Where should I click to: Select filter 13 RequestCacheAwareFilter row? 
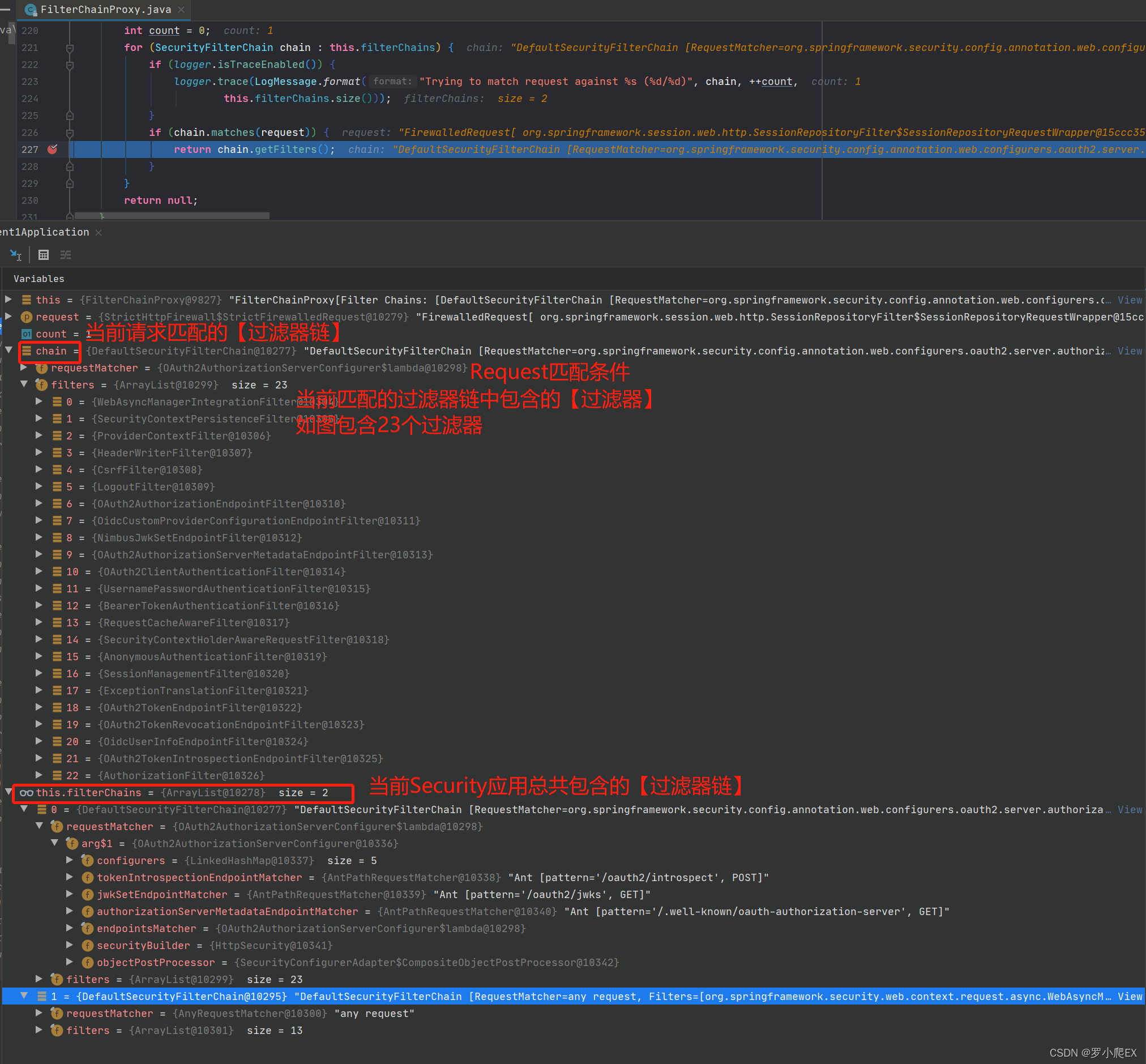574,622
